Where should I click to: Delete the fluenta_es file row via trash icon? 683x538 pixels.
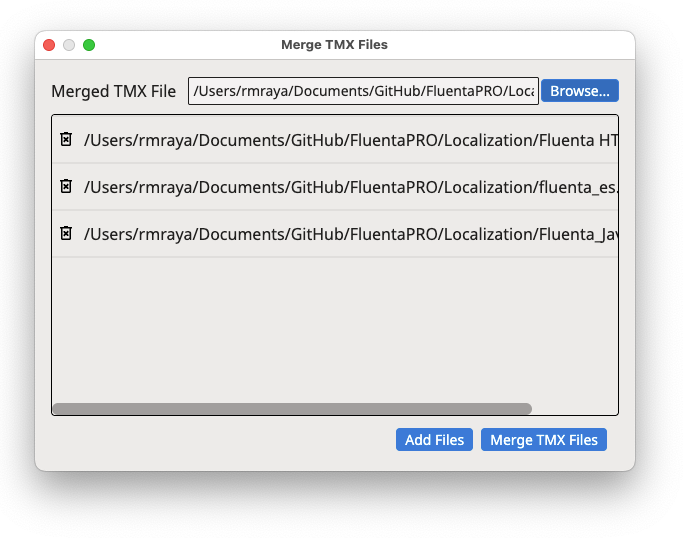66,186
